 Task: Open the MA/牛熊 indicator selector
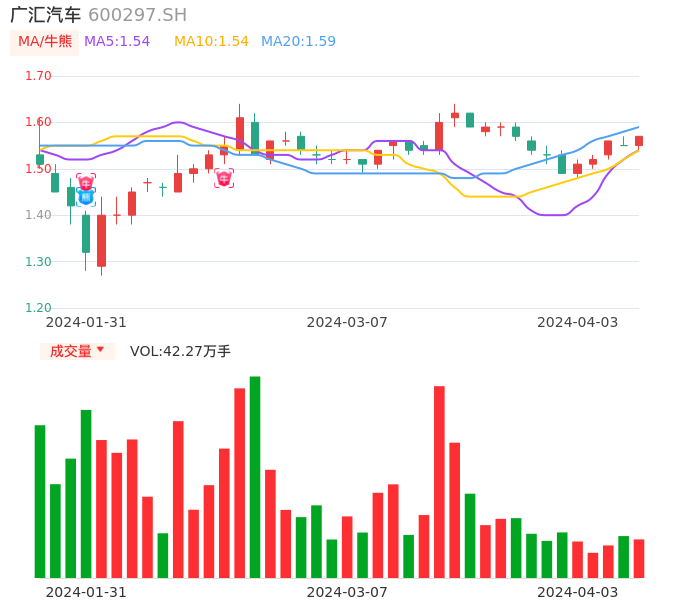pos(45,42)
